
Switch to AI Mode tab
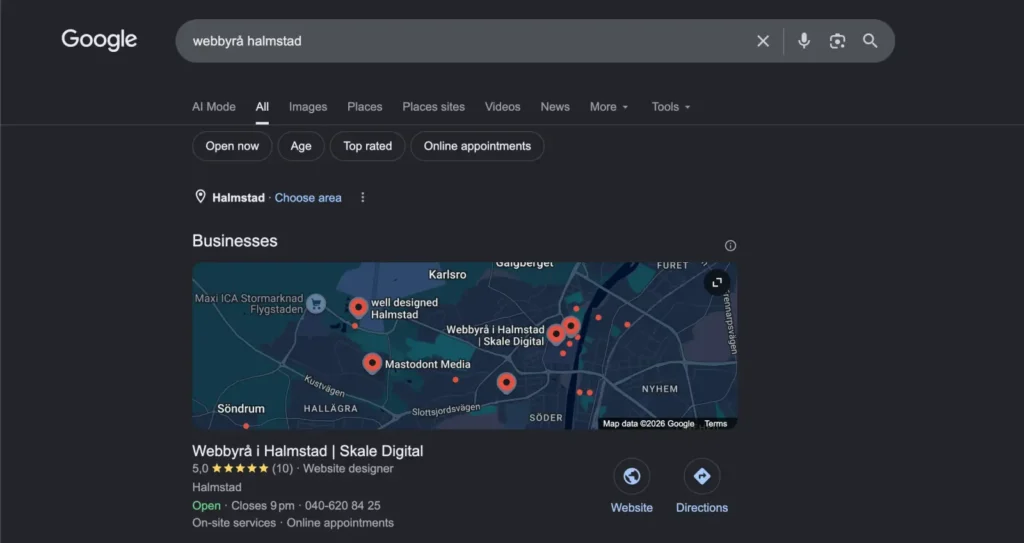point(214,107)
